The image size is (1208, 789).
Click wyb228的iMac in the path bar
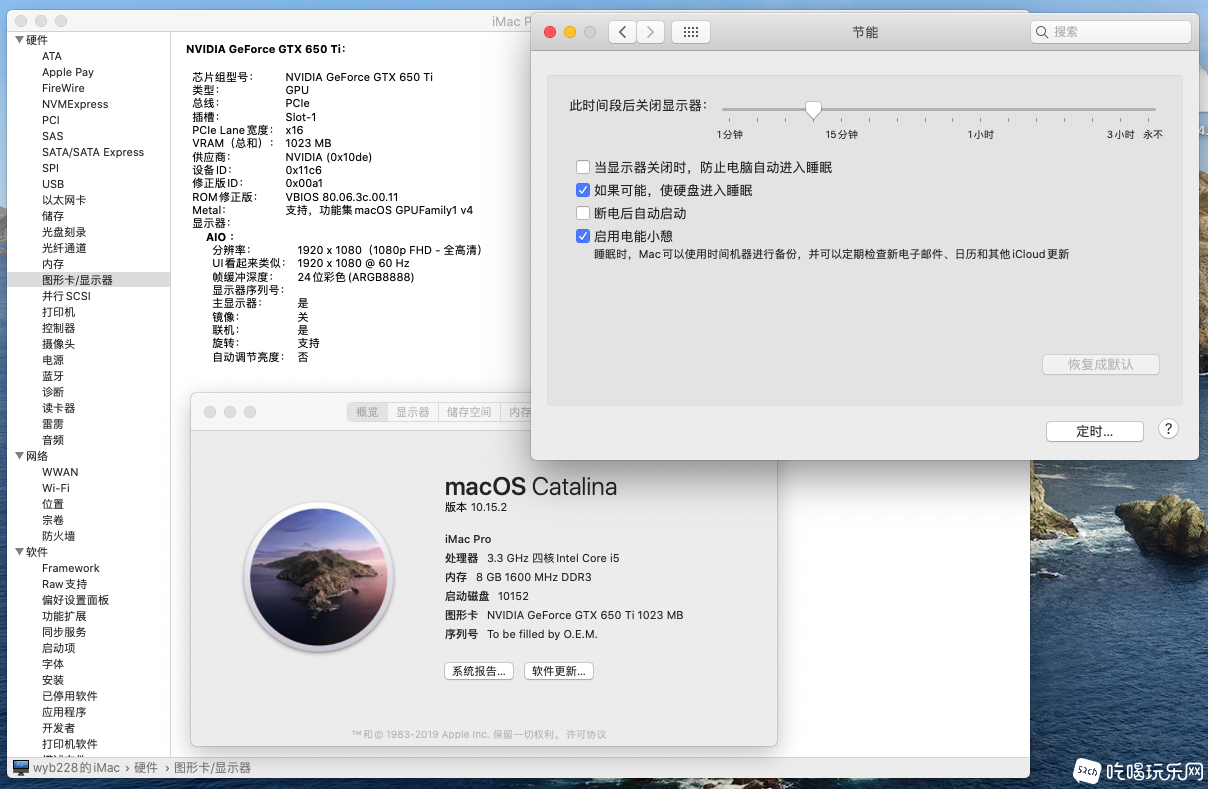tap(76, 768)
